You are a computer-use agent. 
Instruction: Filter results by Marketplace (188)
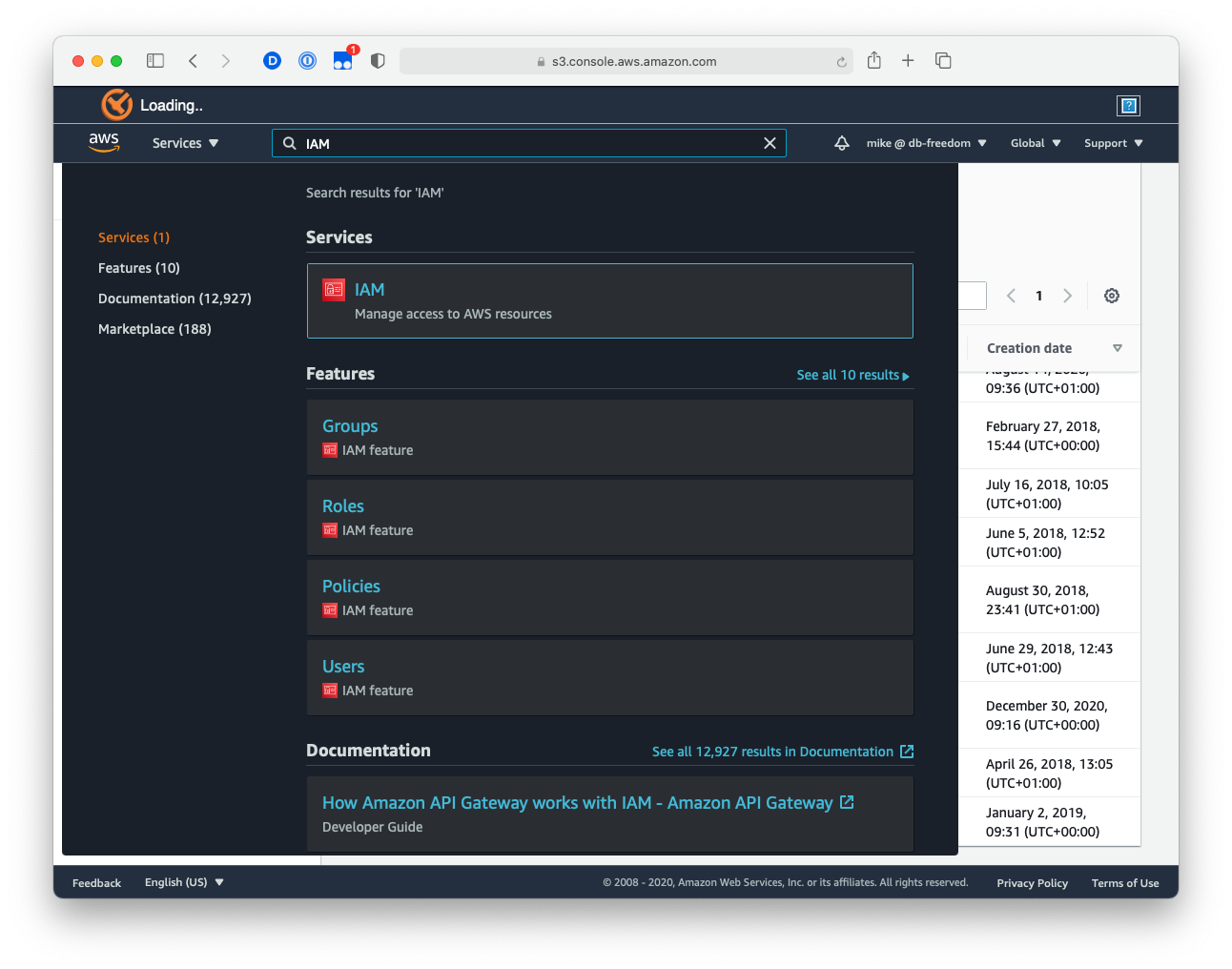point(154,329)
